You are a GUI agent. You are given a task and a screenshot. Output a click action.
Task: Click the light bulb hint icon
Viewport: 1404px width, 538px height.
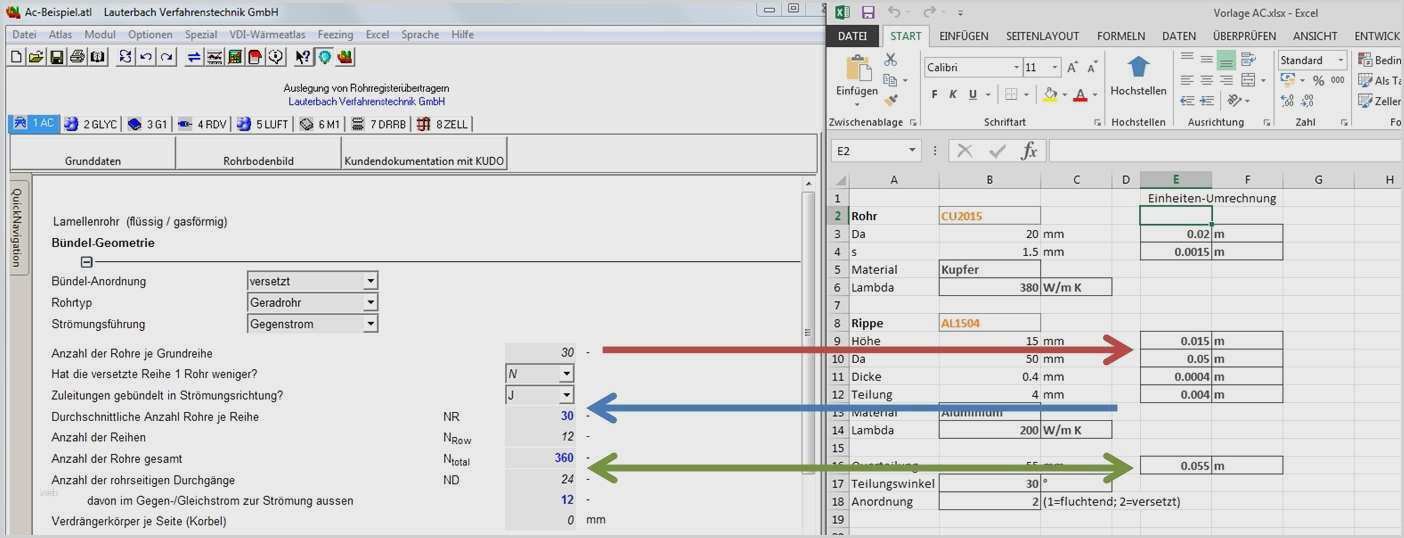[324, 57]
